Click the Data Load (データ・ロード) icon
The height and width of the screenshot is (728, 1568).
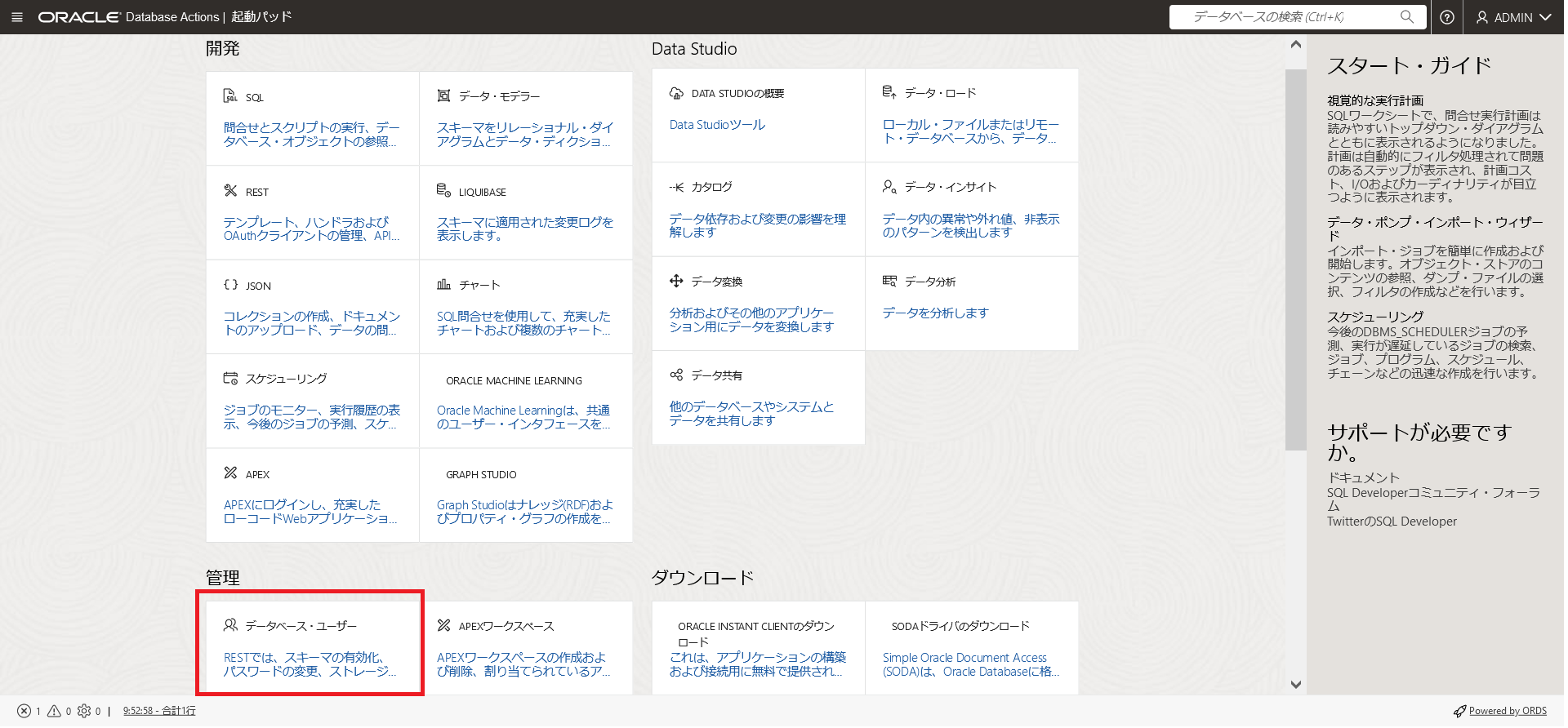click(889, 92)
